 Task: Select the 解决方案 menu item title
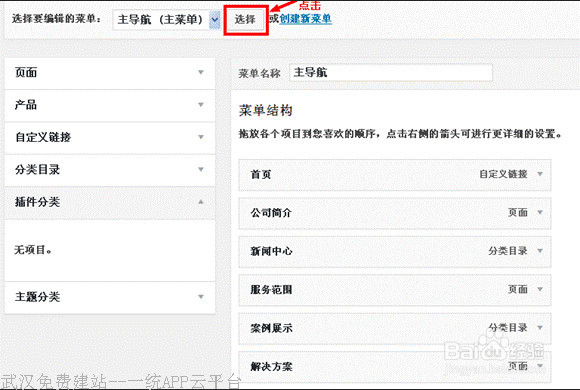(271, 366)
